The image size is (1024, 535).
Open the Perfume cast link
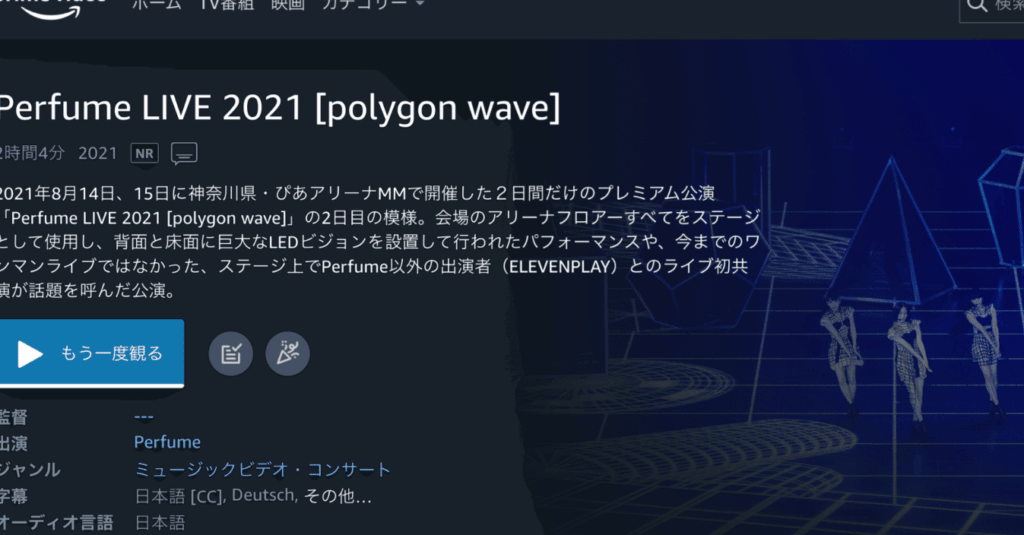click(167, 442)
